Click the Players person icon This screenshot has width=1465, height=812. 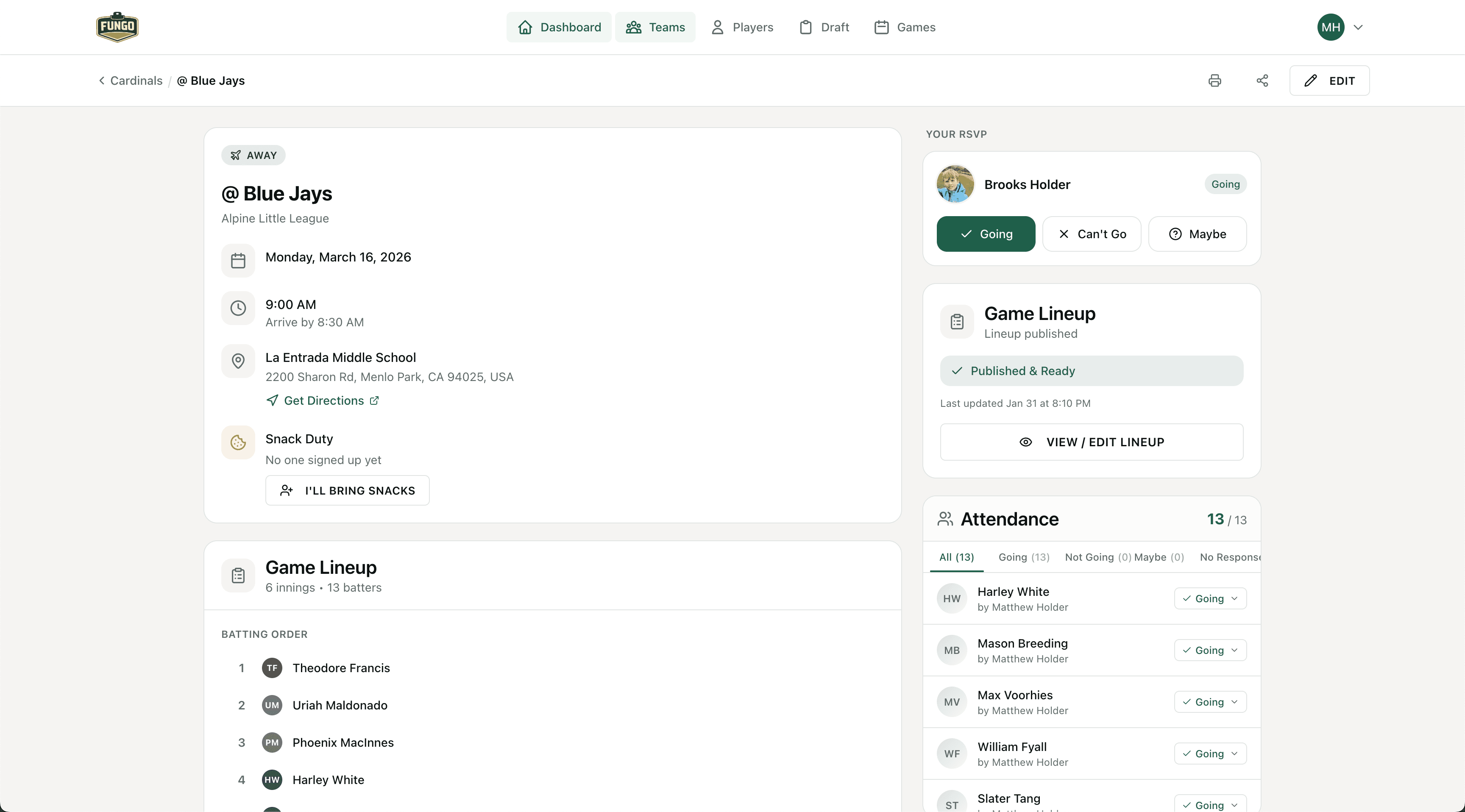click(x=717, y=27)
